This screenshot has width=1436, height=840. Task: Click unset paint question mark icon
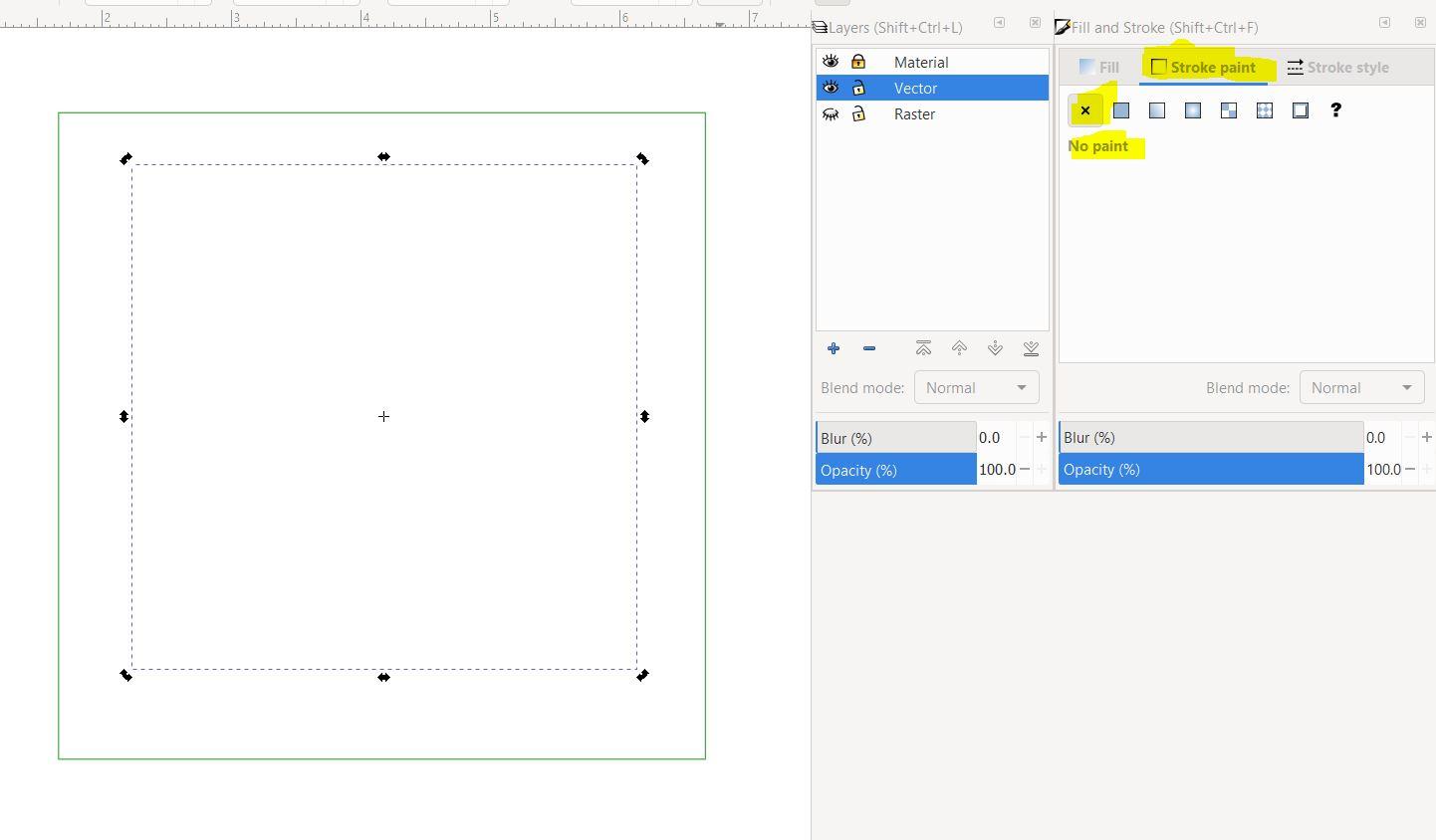[x=1336, y=110]
